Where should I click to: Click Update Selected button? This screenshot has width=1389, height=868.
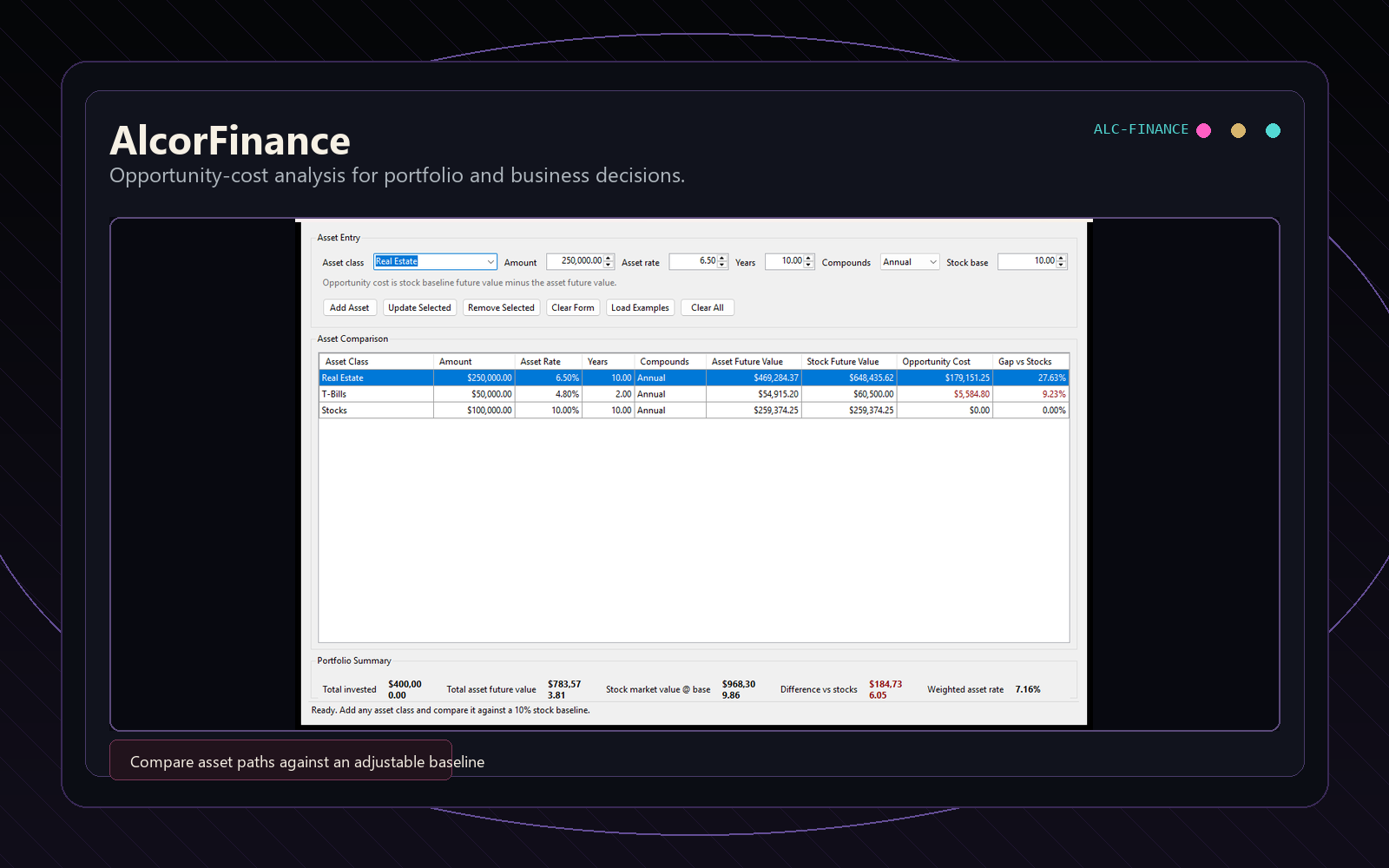(419, 308)
